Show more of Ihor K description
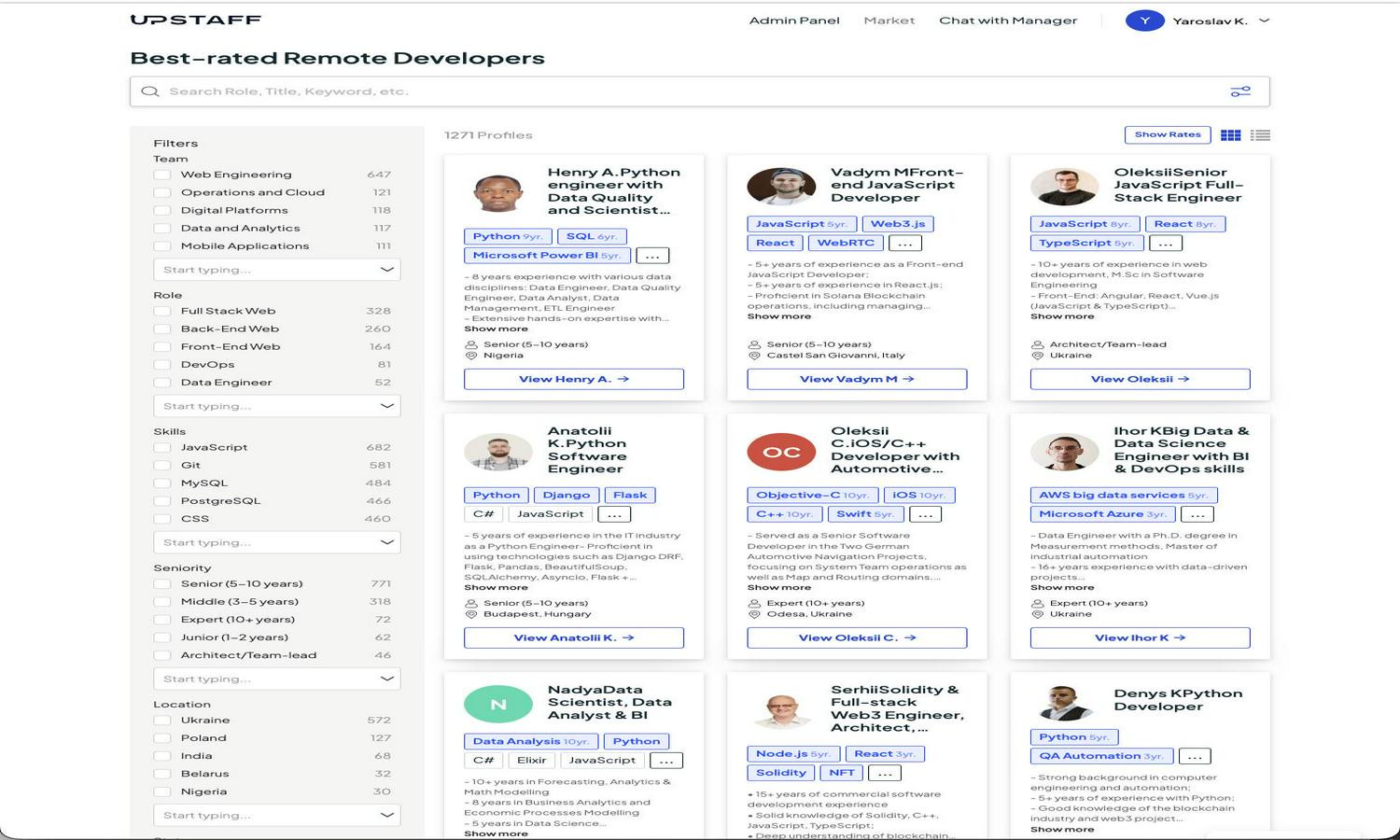 click(1062, 587)
